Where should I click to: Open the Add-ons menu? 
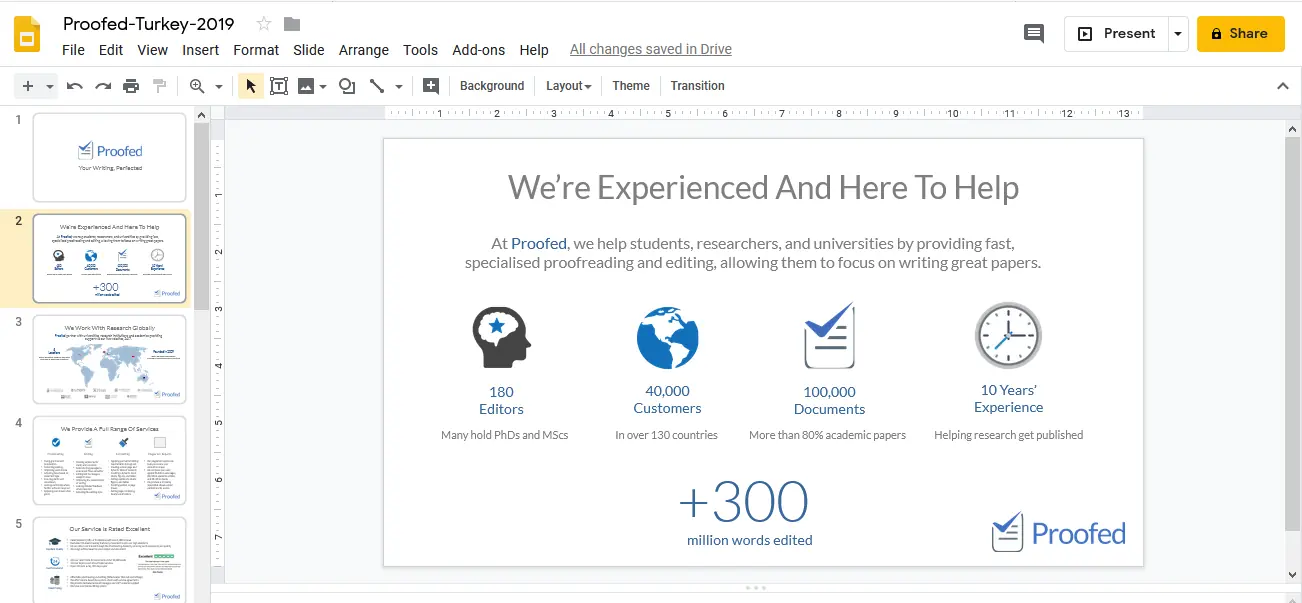pos(479,50)
